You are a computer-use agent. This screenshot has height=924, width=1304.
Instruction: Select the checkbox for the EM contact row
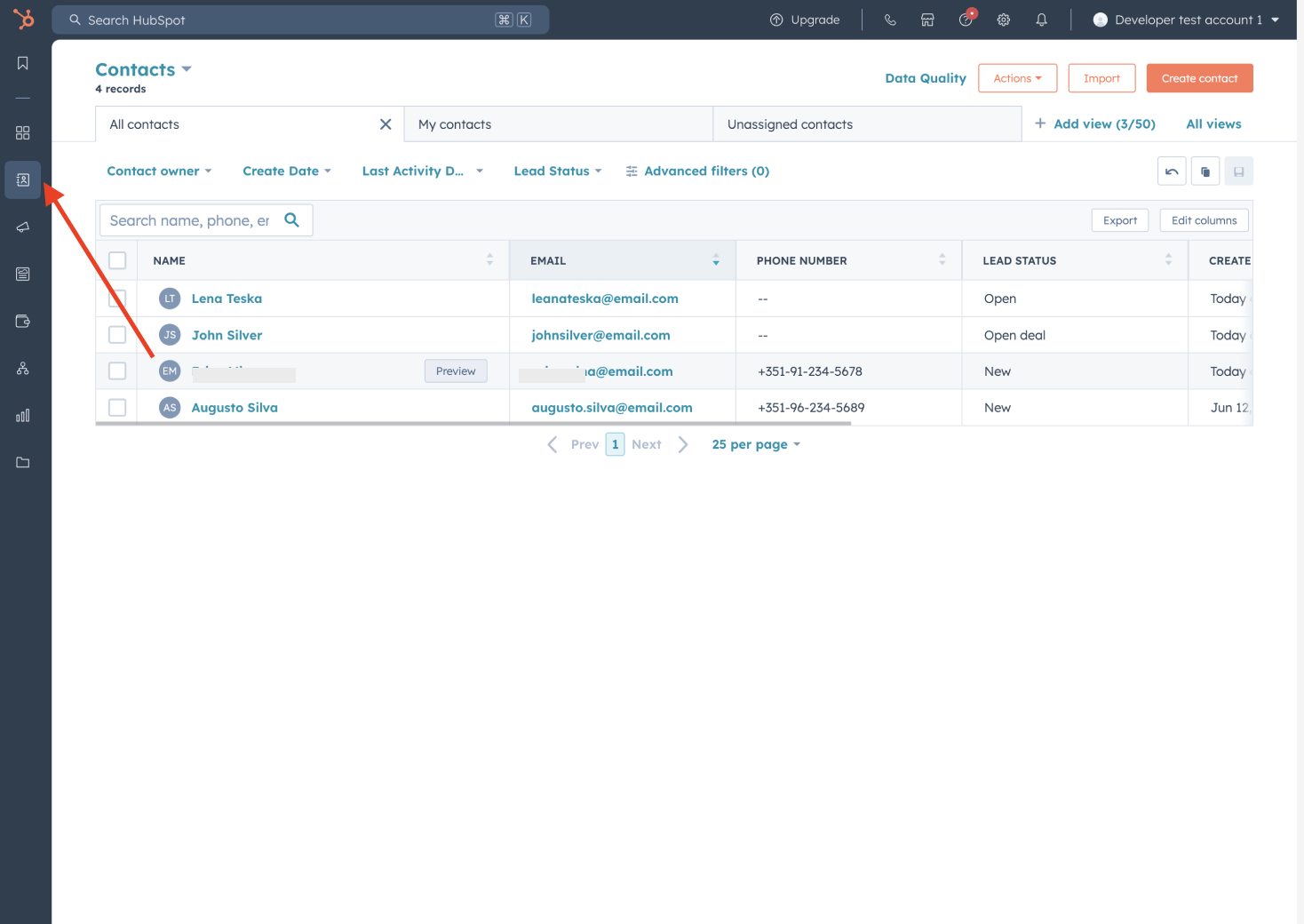(117, 371)
